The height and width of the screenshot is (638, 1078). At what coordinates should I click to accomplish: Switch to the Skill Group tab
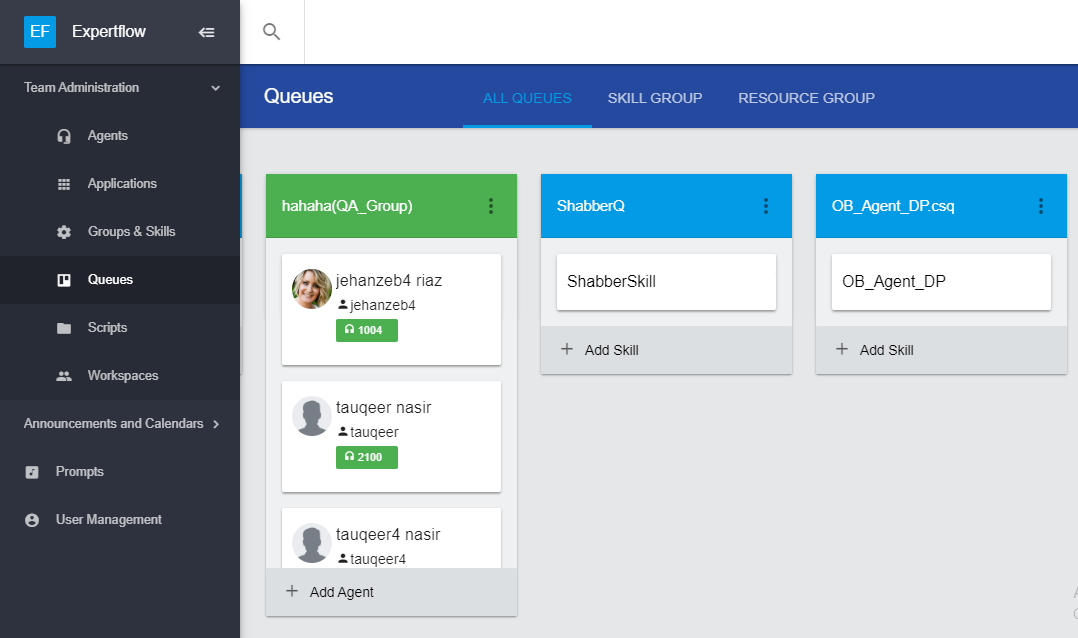click(655, 98)
